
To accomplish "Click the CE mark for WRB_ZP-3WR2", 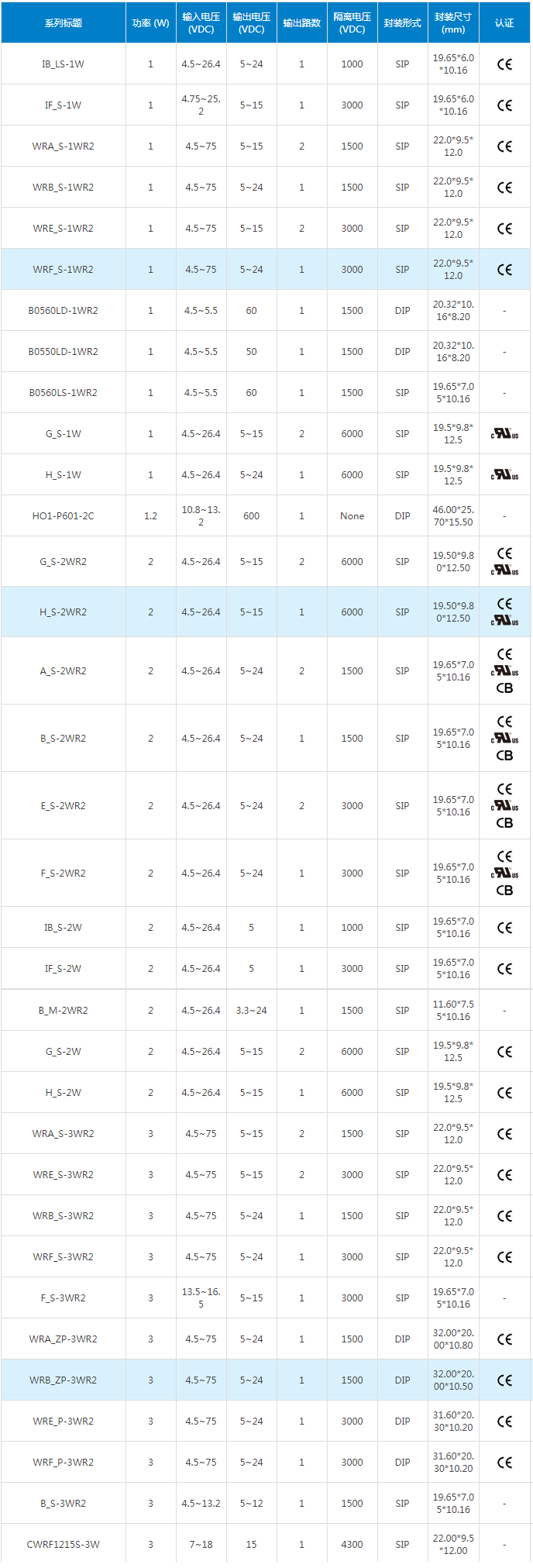I will point(504,1380).
